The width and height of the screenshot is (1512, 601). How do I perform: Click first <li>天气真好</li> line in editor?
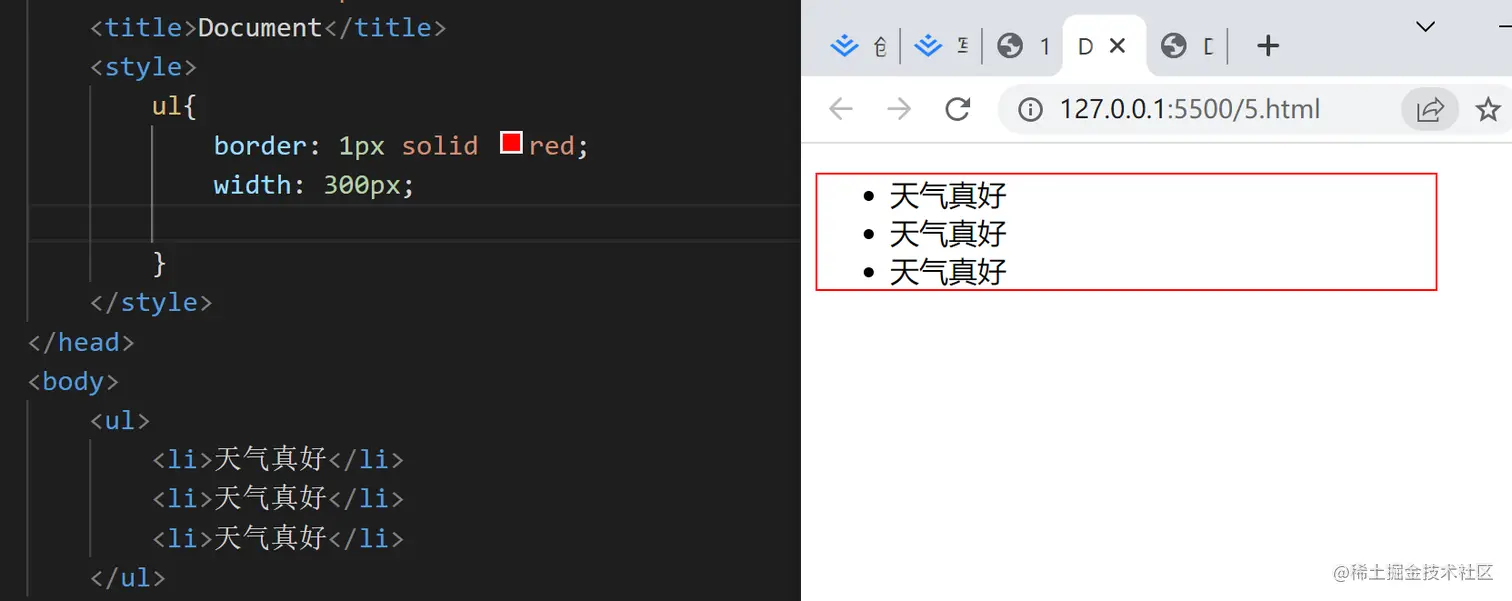(278, 459)
